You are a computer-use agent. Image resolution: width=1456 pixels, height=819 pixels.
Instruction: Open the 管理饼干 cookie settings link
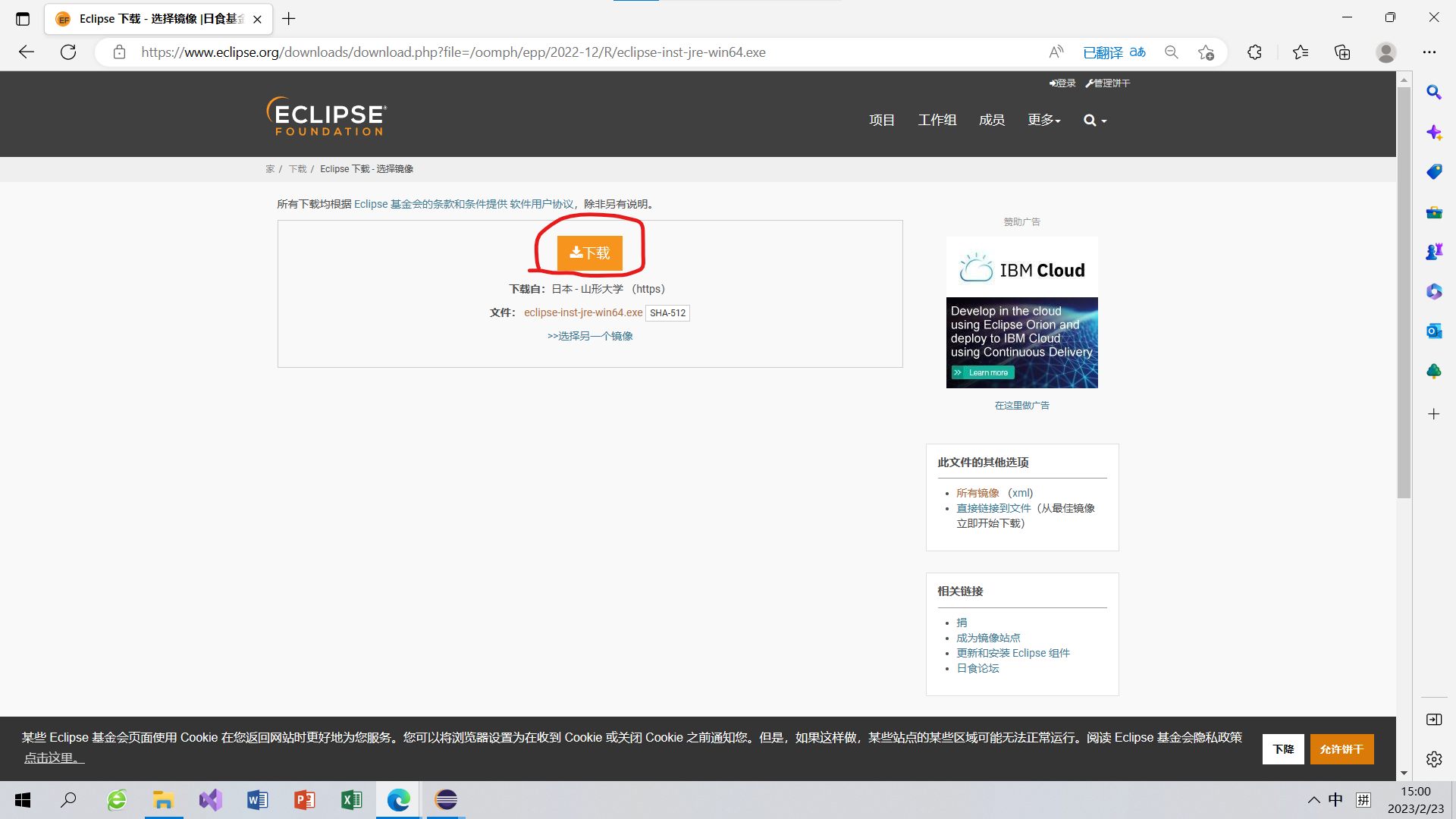[x=1108, y=83]
